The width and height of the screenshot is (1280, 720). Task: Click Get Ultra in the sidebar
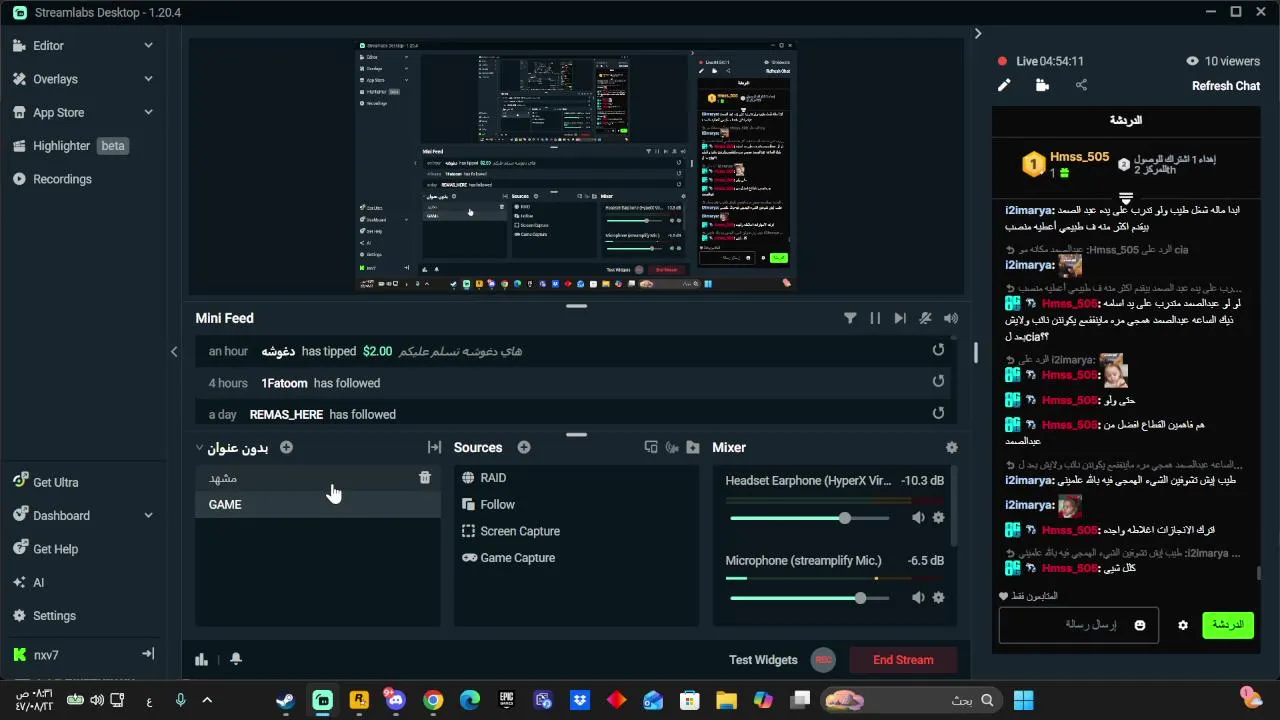click(x=55, y=482)
